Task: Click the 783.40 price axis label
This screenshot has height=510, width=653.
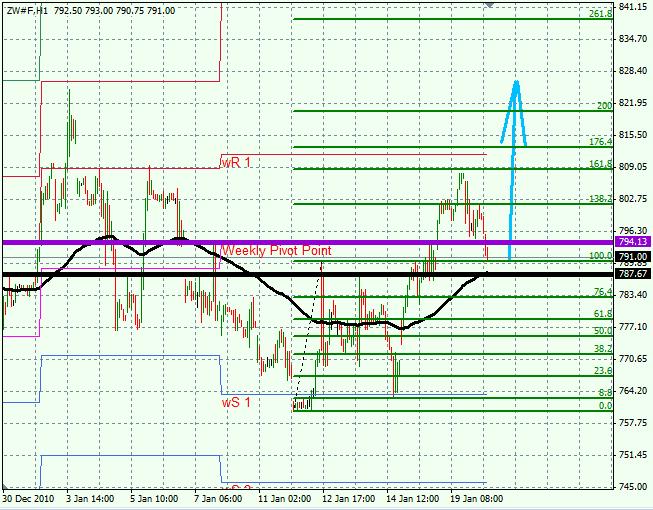Action: (633, 294)
